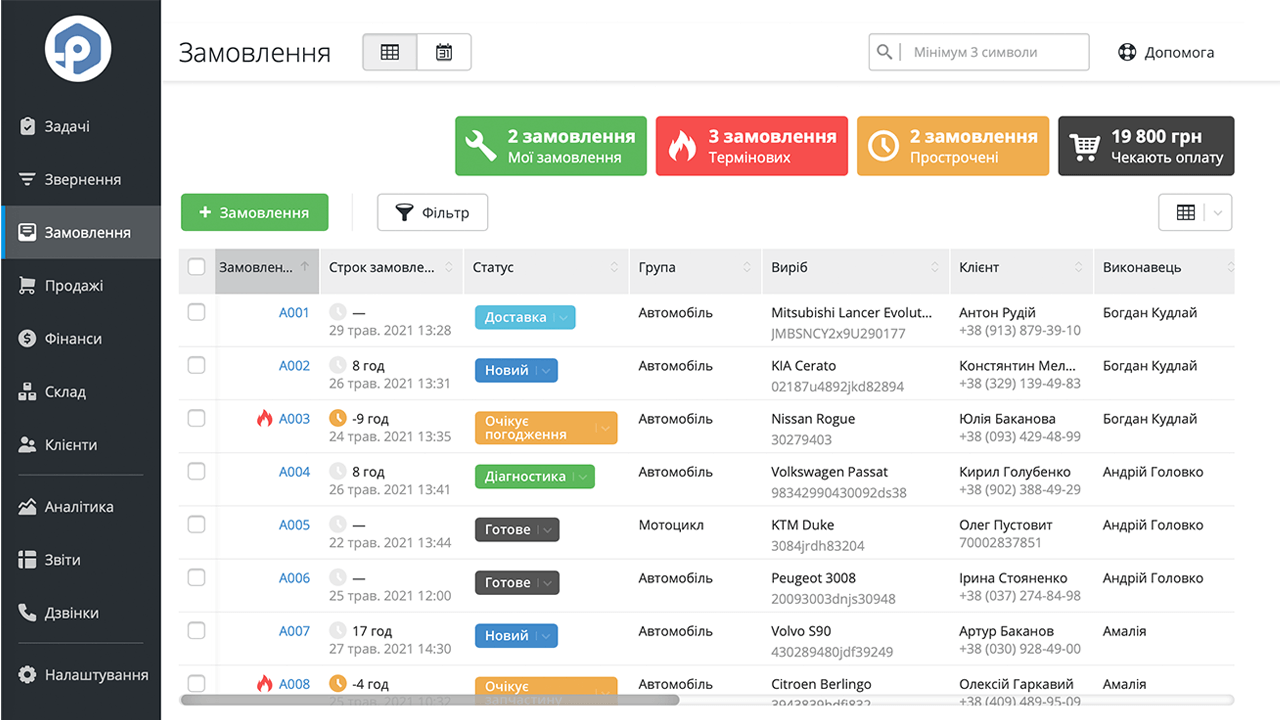Switch to table view icon
Screen dimensions: 1280x720
coord(390,52)
